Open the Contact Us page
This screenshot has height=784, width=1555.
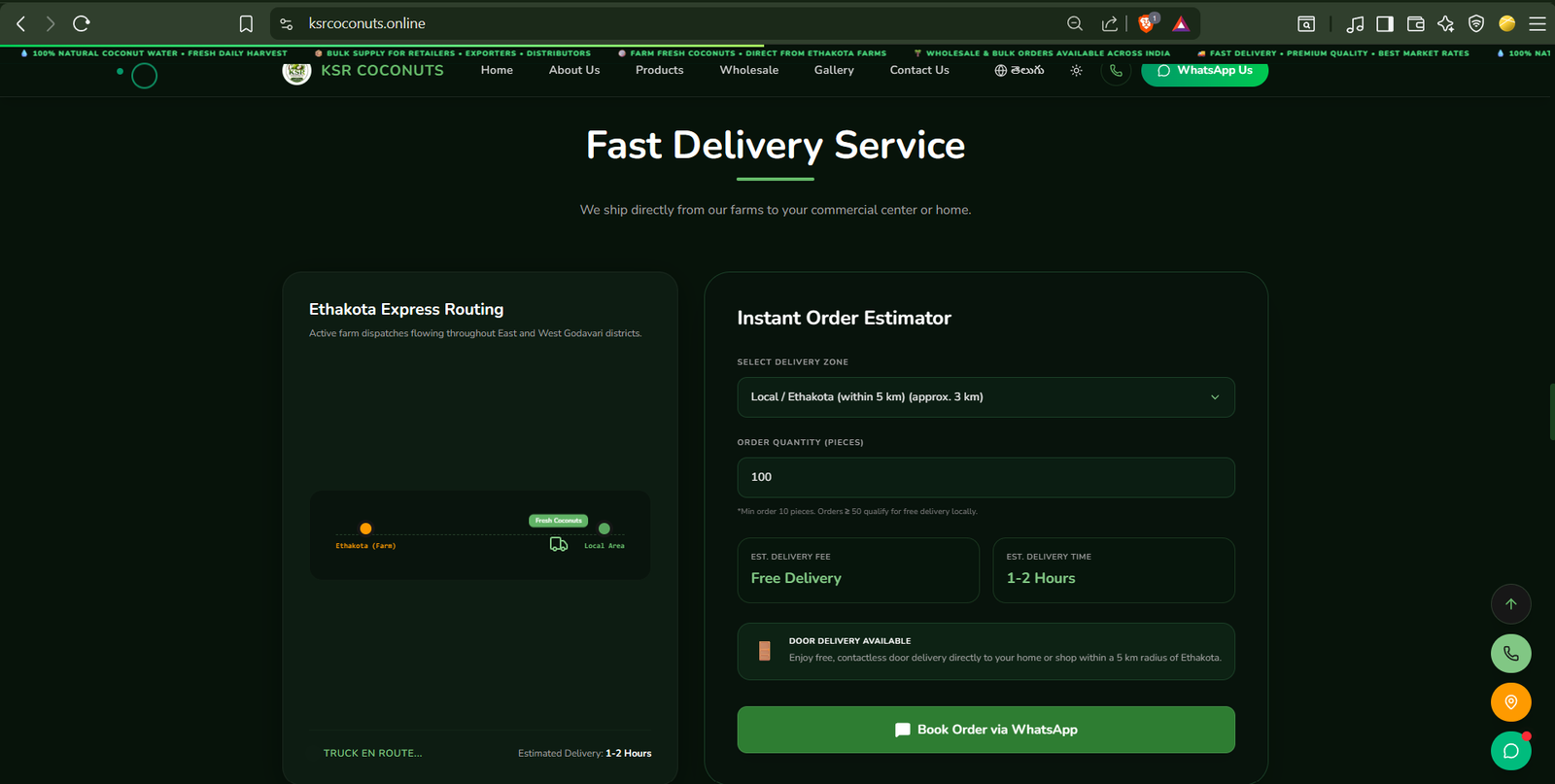(x=919, y=70)
